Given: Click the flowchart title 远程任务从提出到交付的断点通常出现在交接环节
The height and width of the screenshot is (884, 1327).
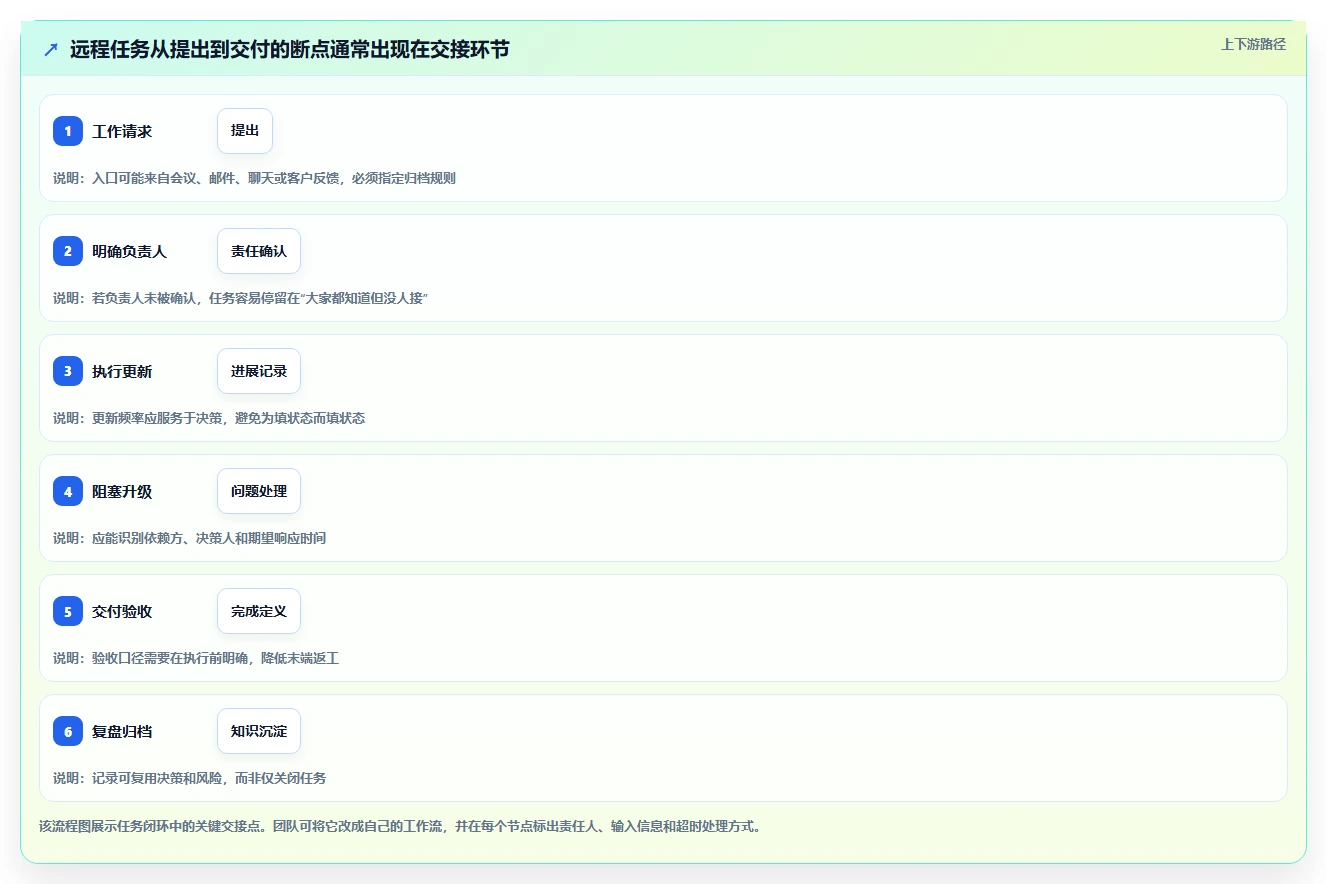Looking at the screenshot, I should point(290,49).
